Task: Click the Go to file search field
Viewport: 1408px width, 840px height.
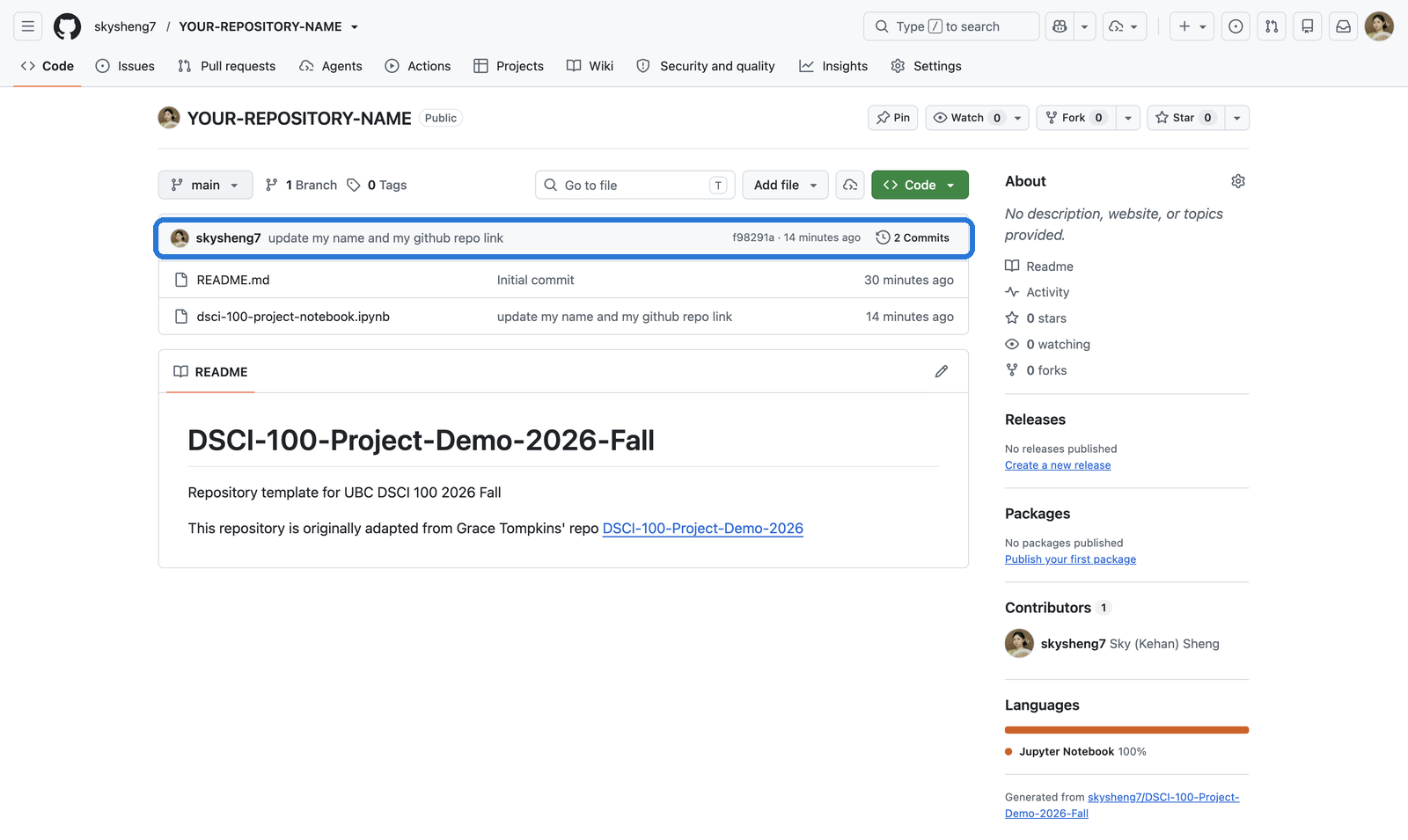Action: coord(635,185)
